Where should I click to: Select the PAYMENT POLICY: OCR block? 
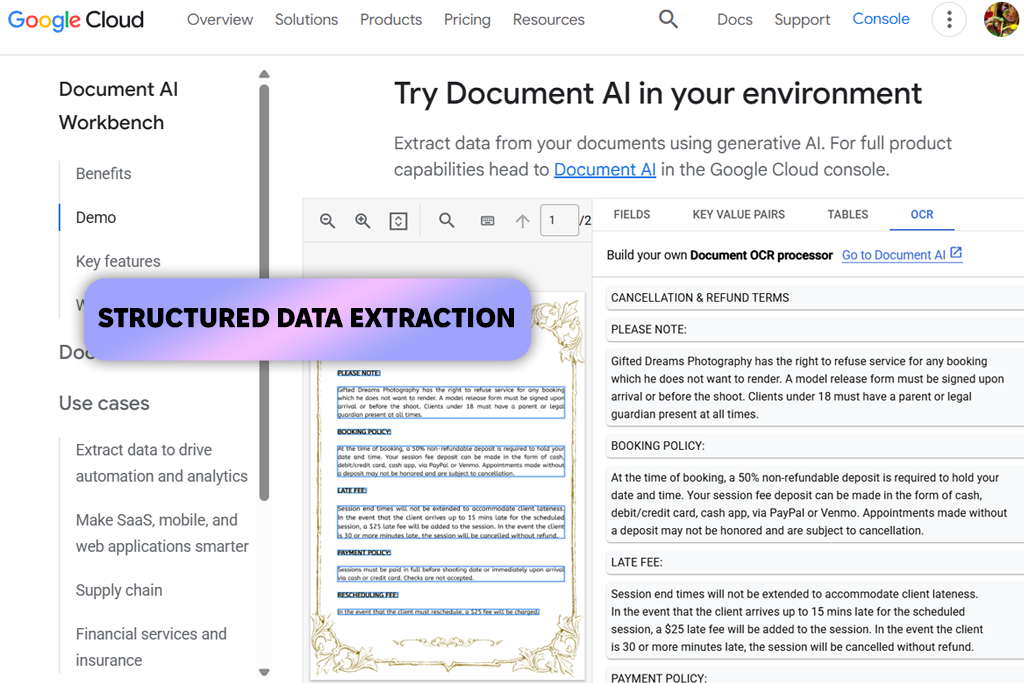815,676
